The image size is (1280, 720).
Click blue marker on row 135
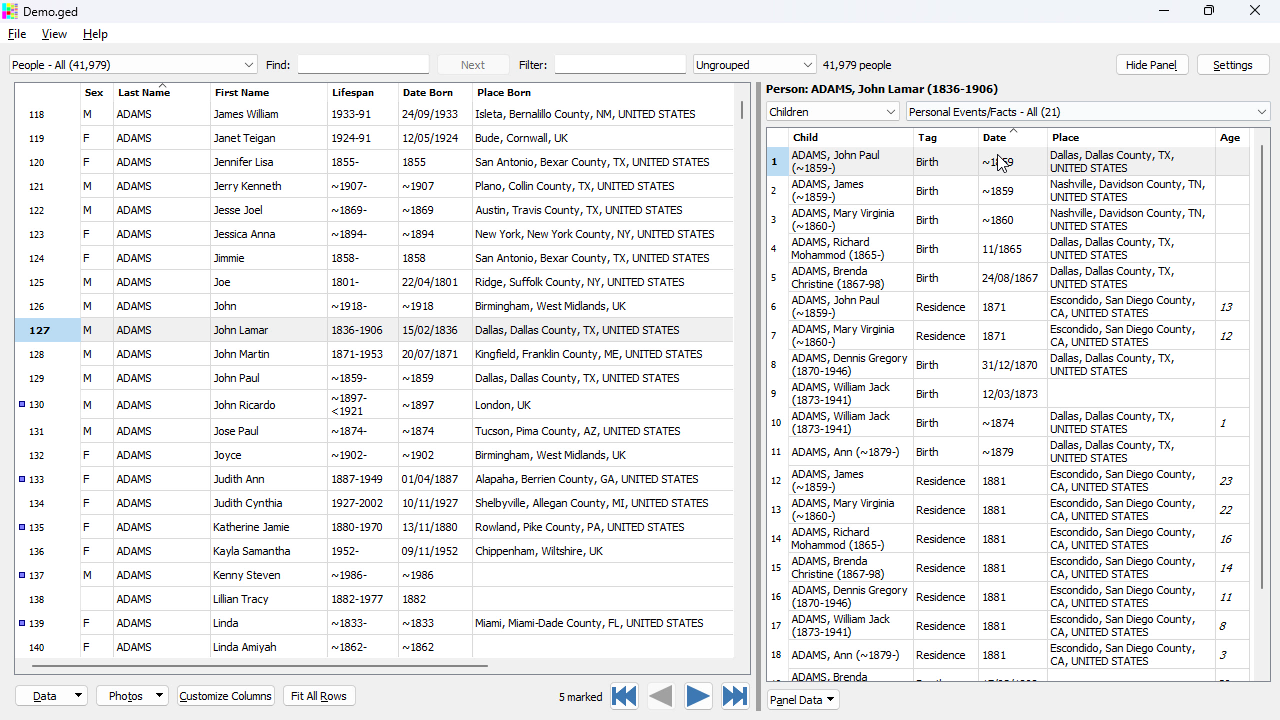click(x=22, y=527)
